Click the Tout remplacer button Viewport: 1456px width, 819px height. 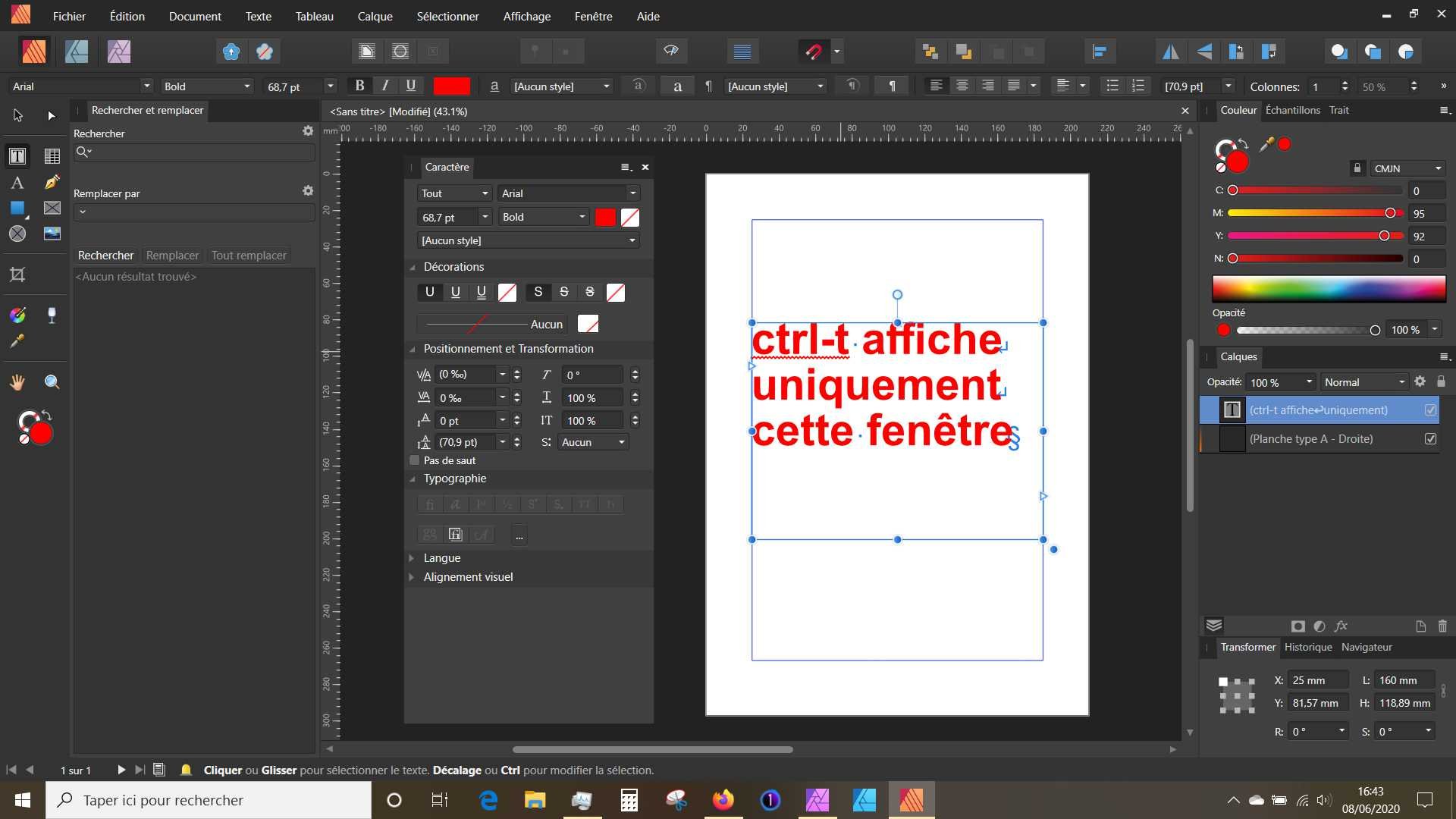(x=249, y=256)
